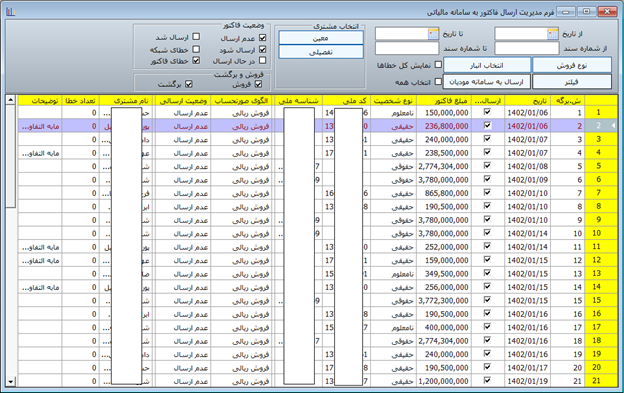Click the 'وضعیت ارسالی' column header
Screen dimensions: 624x393
coord(183,101)
